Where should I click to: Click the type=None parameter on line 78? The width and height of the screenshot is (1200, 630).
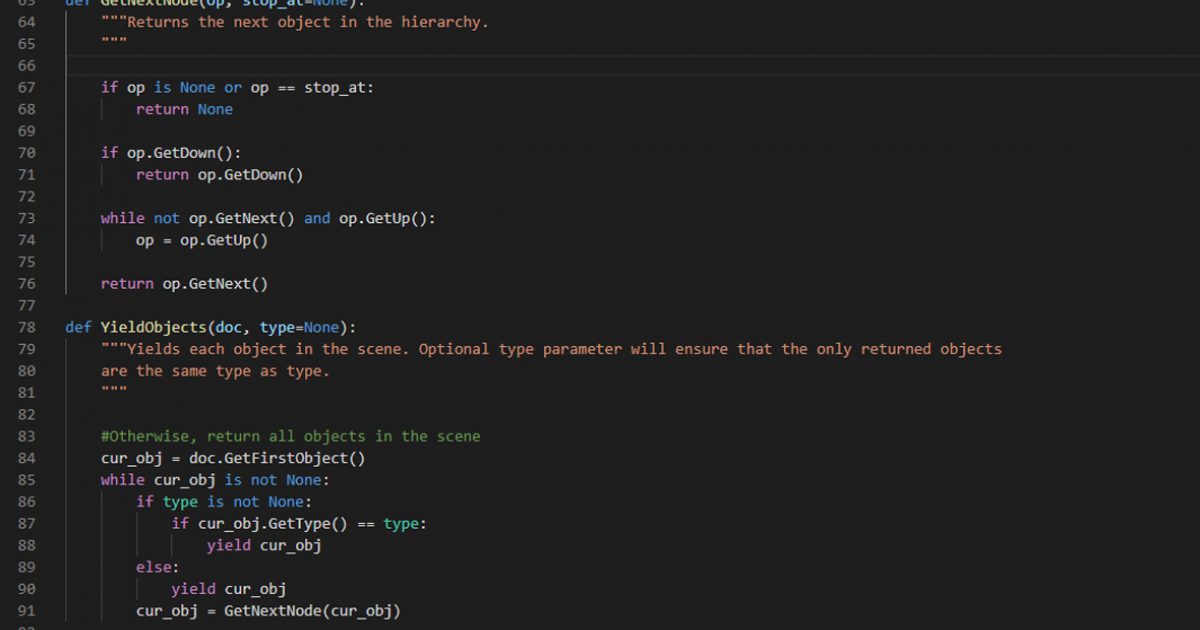coord(303,327)
